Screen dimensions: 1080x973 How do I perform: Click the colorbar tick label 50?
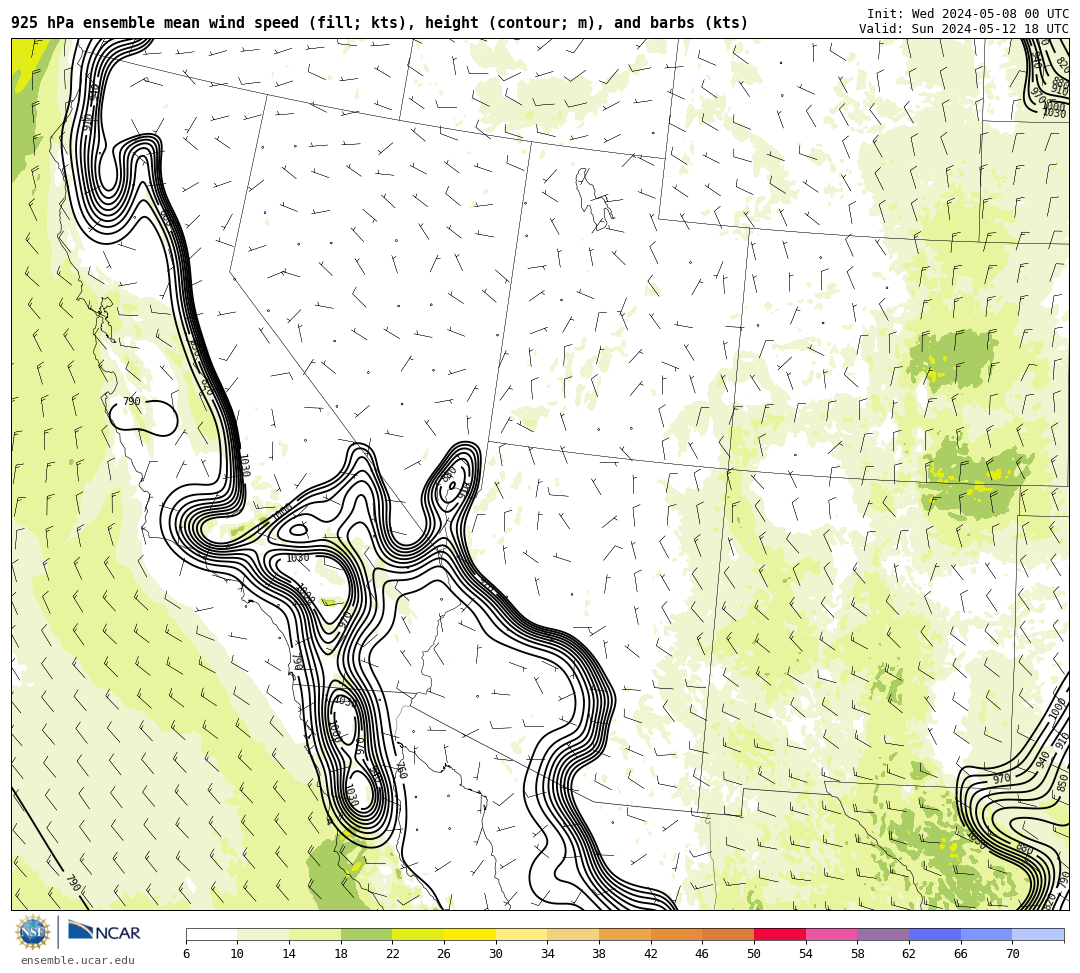pyautogui.click(x=754, y=954)
